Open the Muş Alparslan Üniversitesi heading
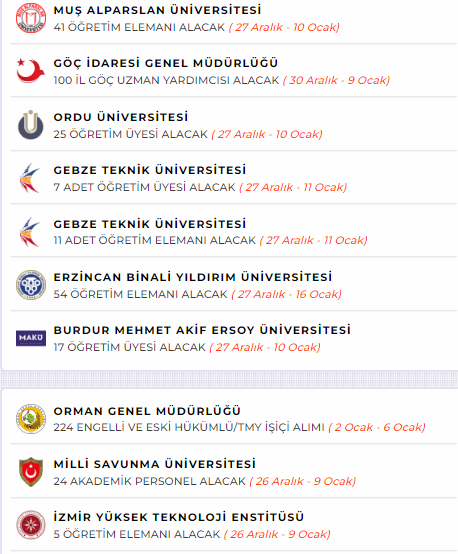The height and width of the screenshot is (554, 458). point(158,10)
